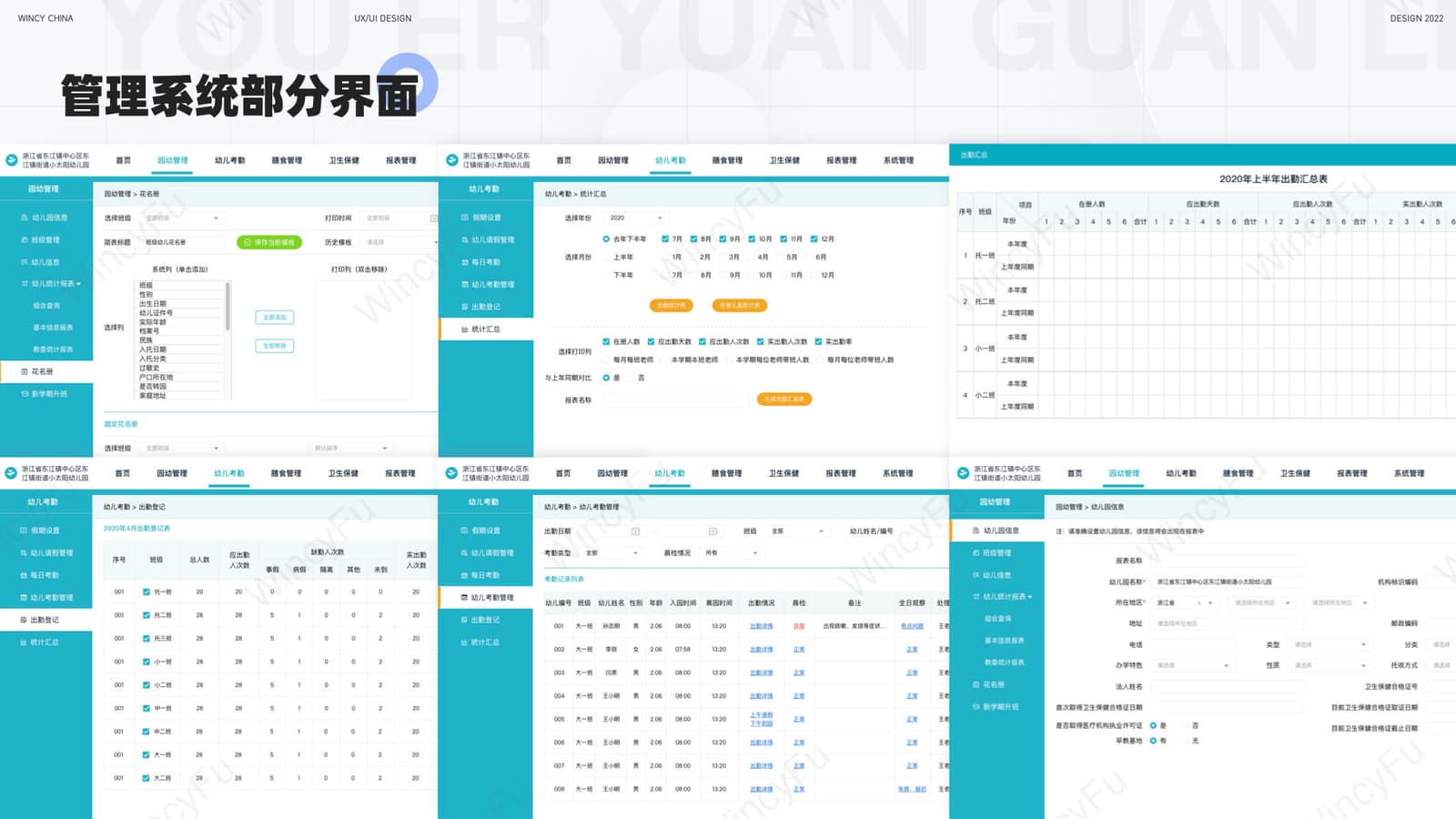This screenshot has height=819, width=1456.
Task: Click green 保存当前模板 button
Action: [x=269, y=242]
